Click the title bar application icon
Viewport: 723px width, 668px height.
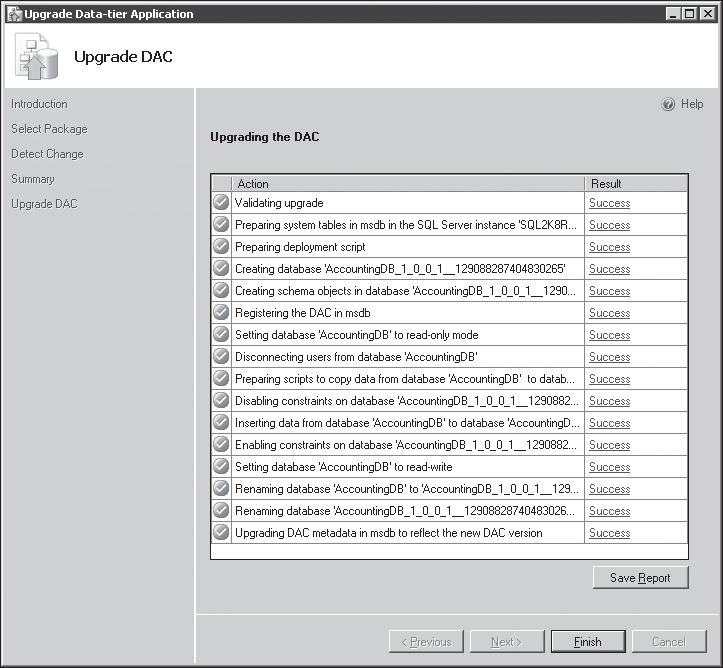[x=14, y=14]
